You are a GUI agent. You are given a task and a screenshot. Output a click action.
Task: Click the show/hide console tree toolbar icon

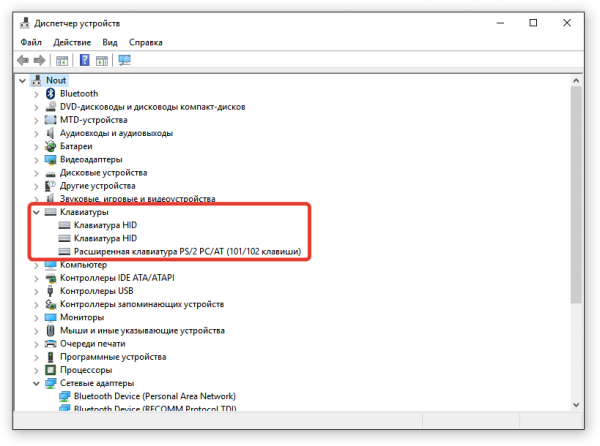(62, 60)
